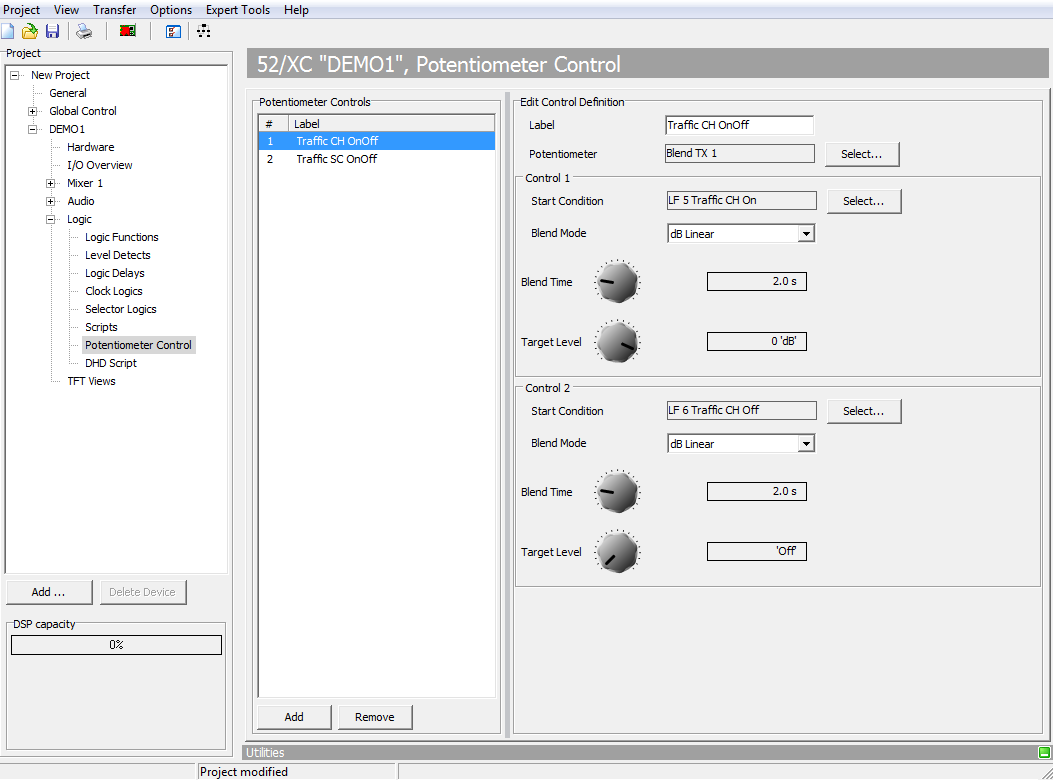Save the project with the diskette icon
Viewport: 1053px width, 780px height.
52,31
